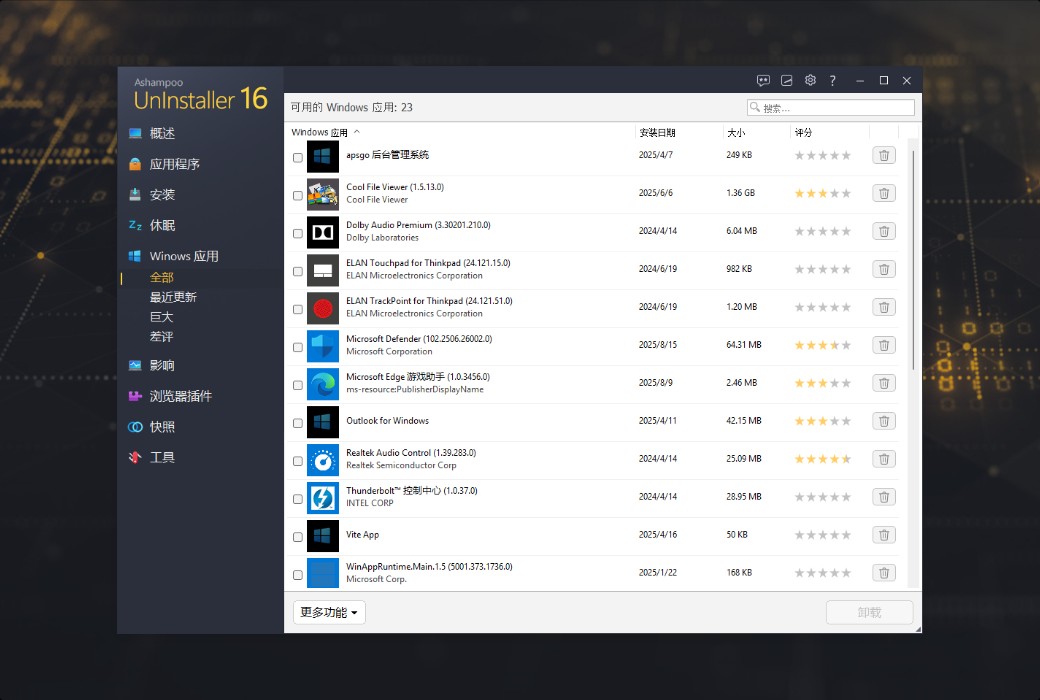The width and height of the screenshot is (1040, 700).
Task: Check the Cool File Viewer checkbox
Action: [298, 195]
